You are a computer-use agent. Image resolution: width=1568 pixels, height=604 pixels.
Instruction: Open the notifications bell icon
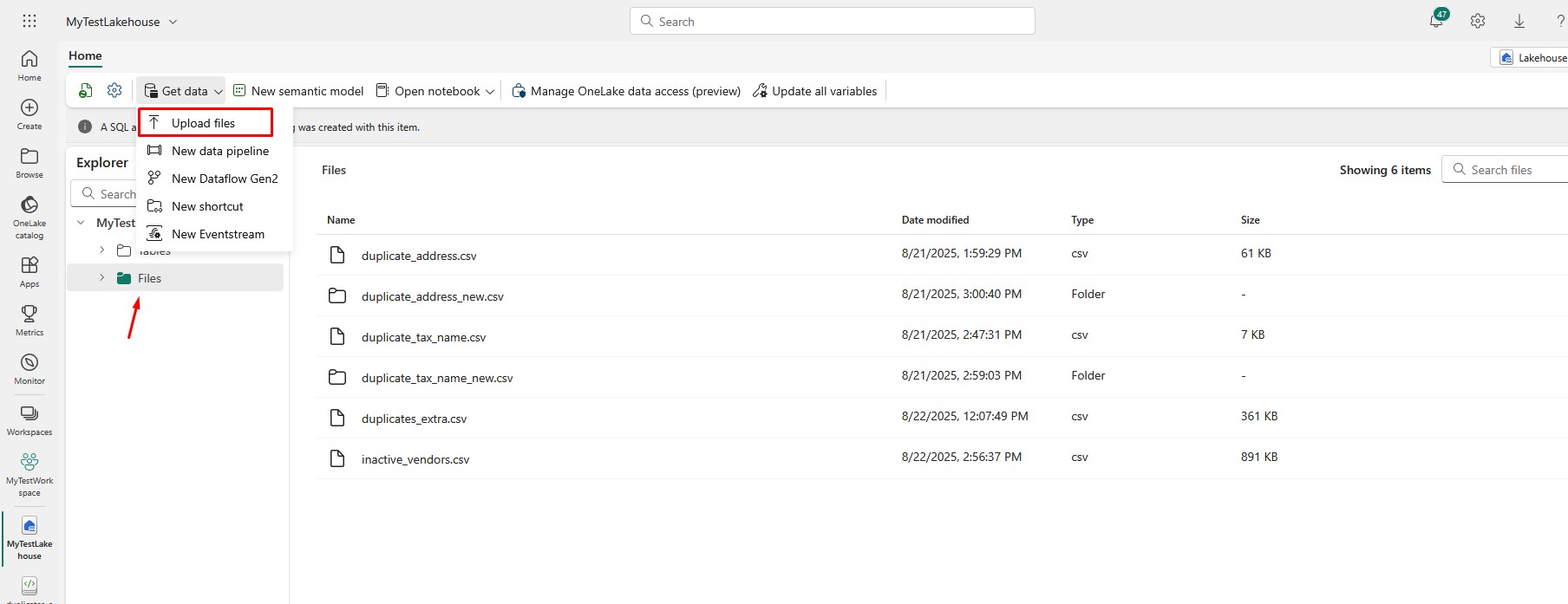(x=1436, y=21)
